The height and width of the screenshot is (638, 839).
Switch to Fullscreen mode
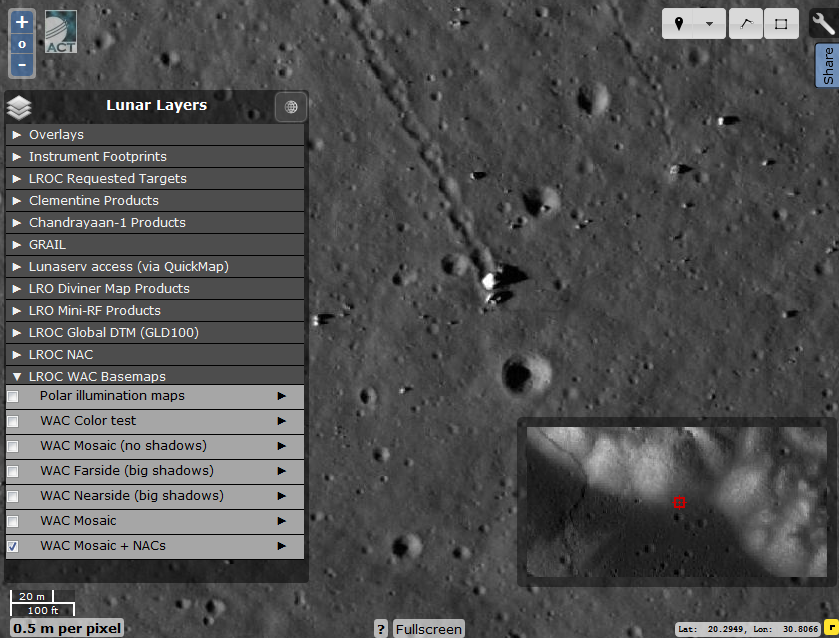point(429,629)
